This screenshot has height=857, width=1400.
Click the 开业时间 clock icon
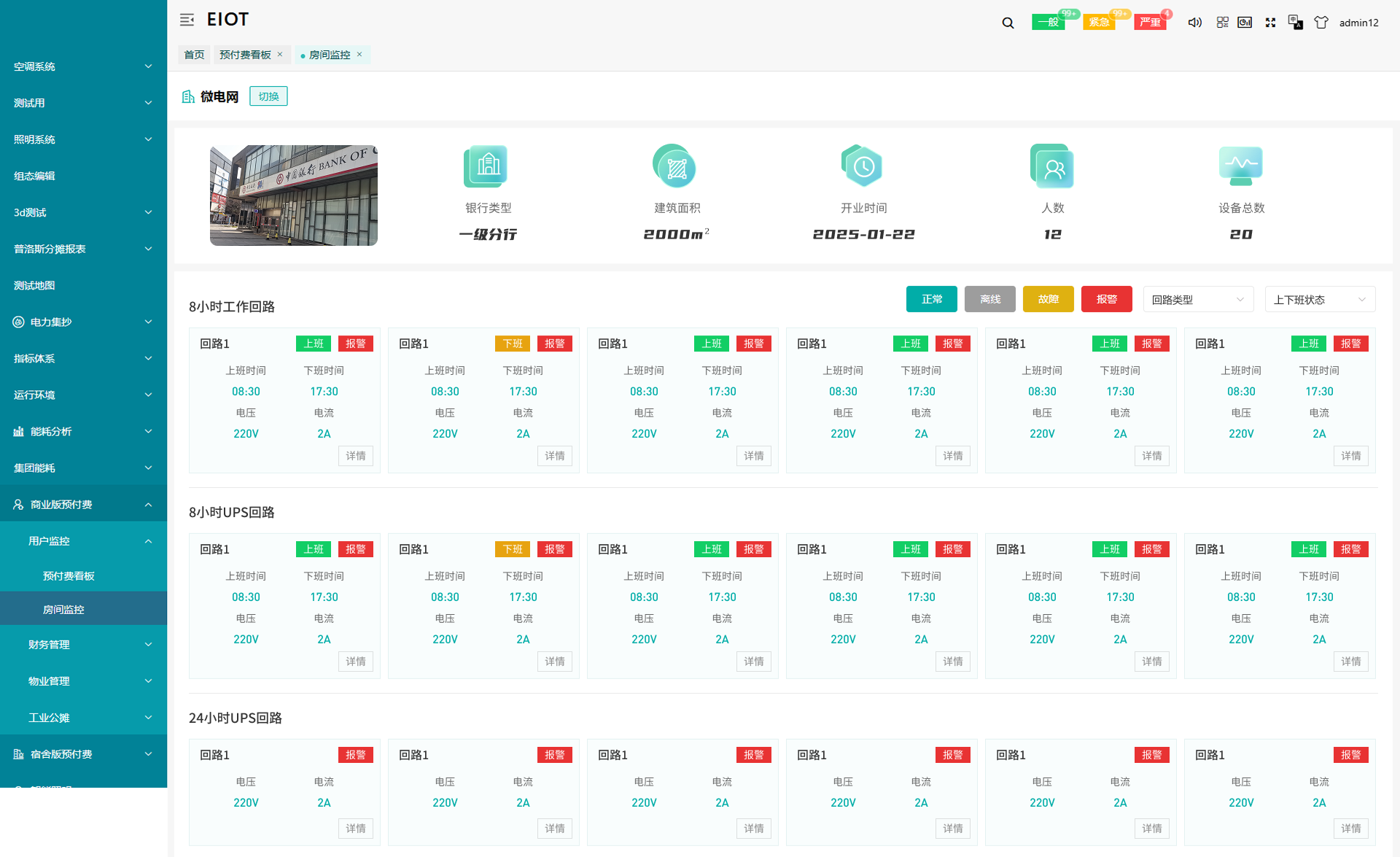[863, 166]
